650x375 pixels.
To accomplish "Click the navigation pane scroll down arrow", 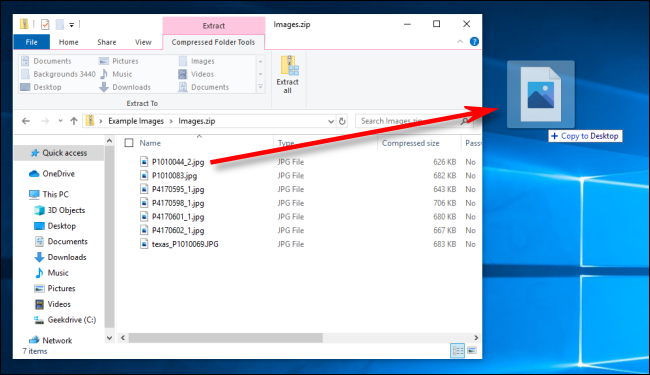I will click(109, 338).
